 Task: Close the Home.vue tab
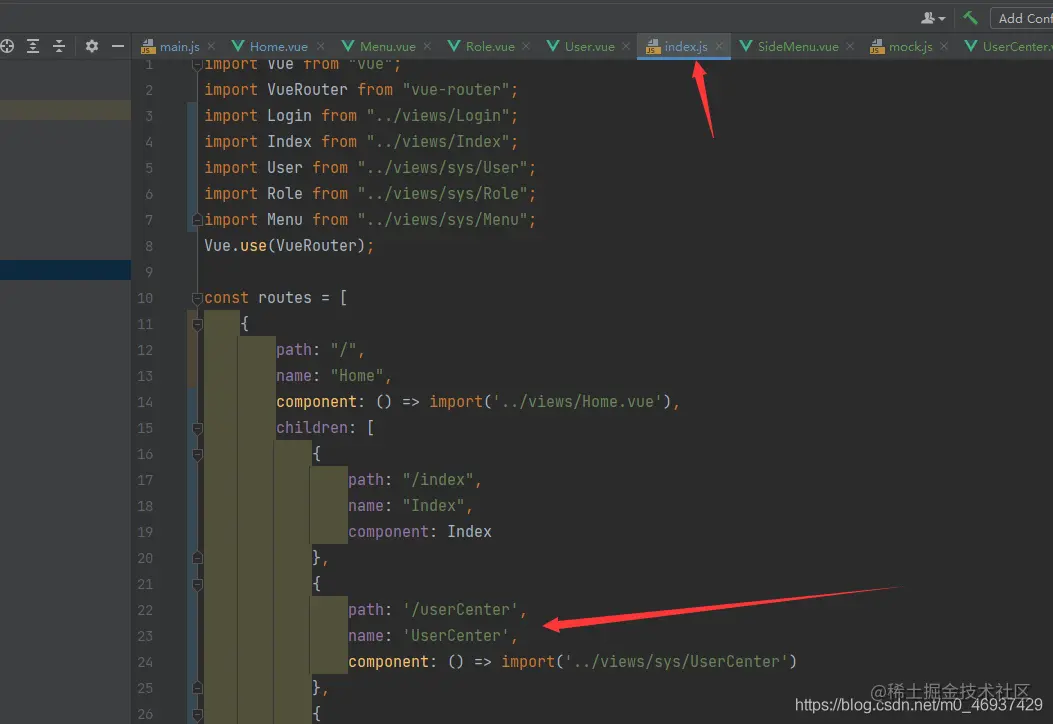(320, 46)
